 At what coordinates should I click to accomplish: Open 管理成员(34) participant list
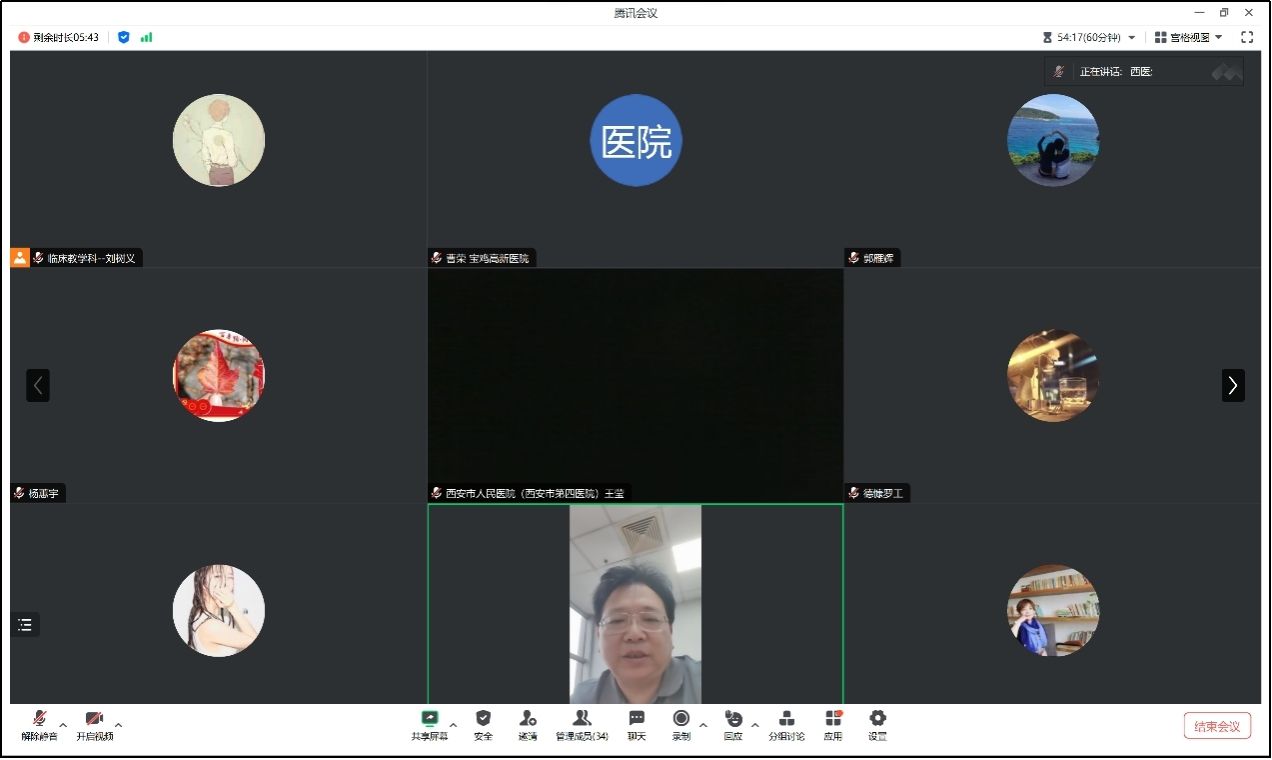pos(582,725)
